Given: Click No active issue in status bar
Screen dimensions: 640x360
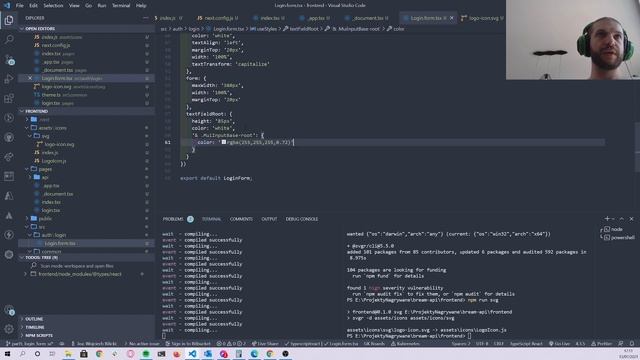Looking at the screenshot, I should [x=142, y=344].
